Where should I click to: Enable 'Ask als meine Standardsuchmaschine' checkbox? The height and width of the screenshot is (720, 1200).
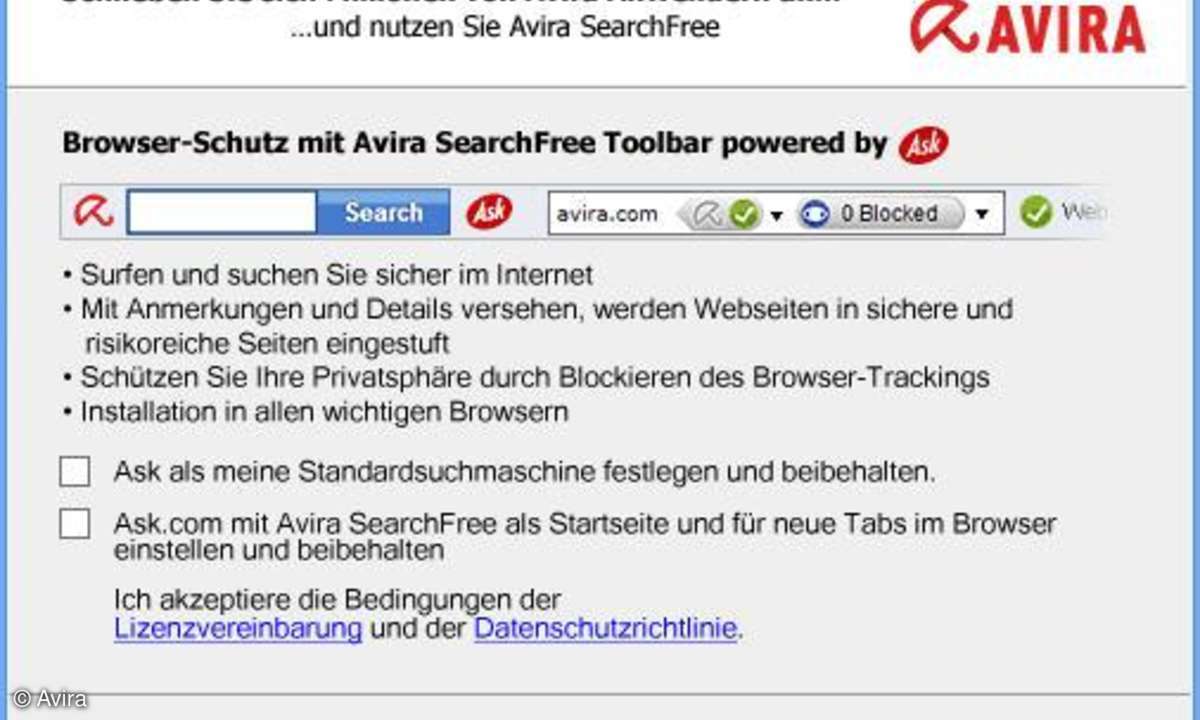point(75,472)
